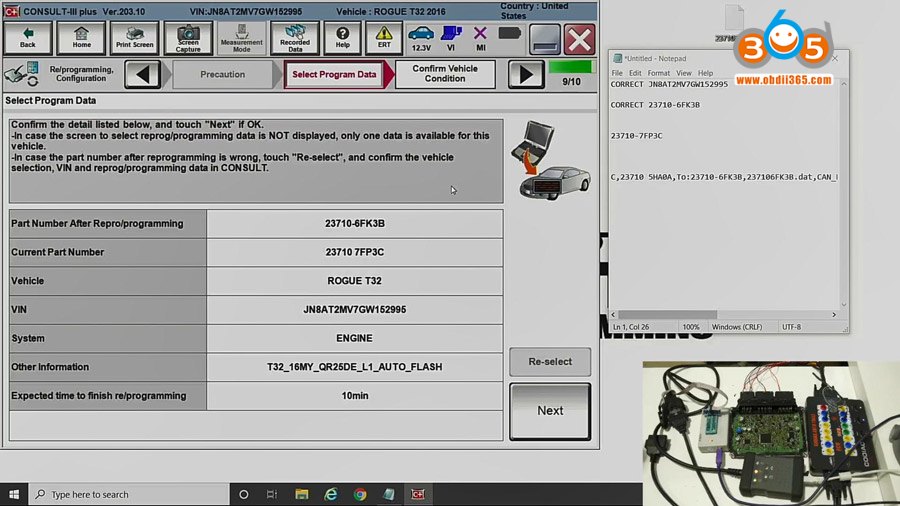Open Notepad Help menu
This screenshot has width=900, height=506.
705,73
